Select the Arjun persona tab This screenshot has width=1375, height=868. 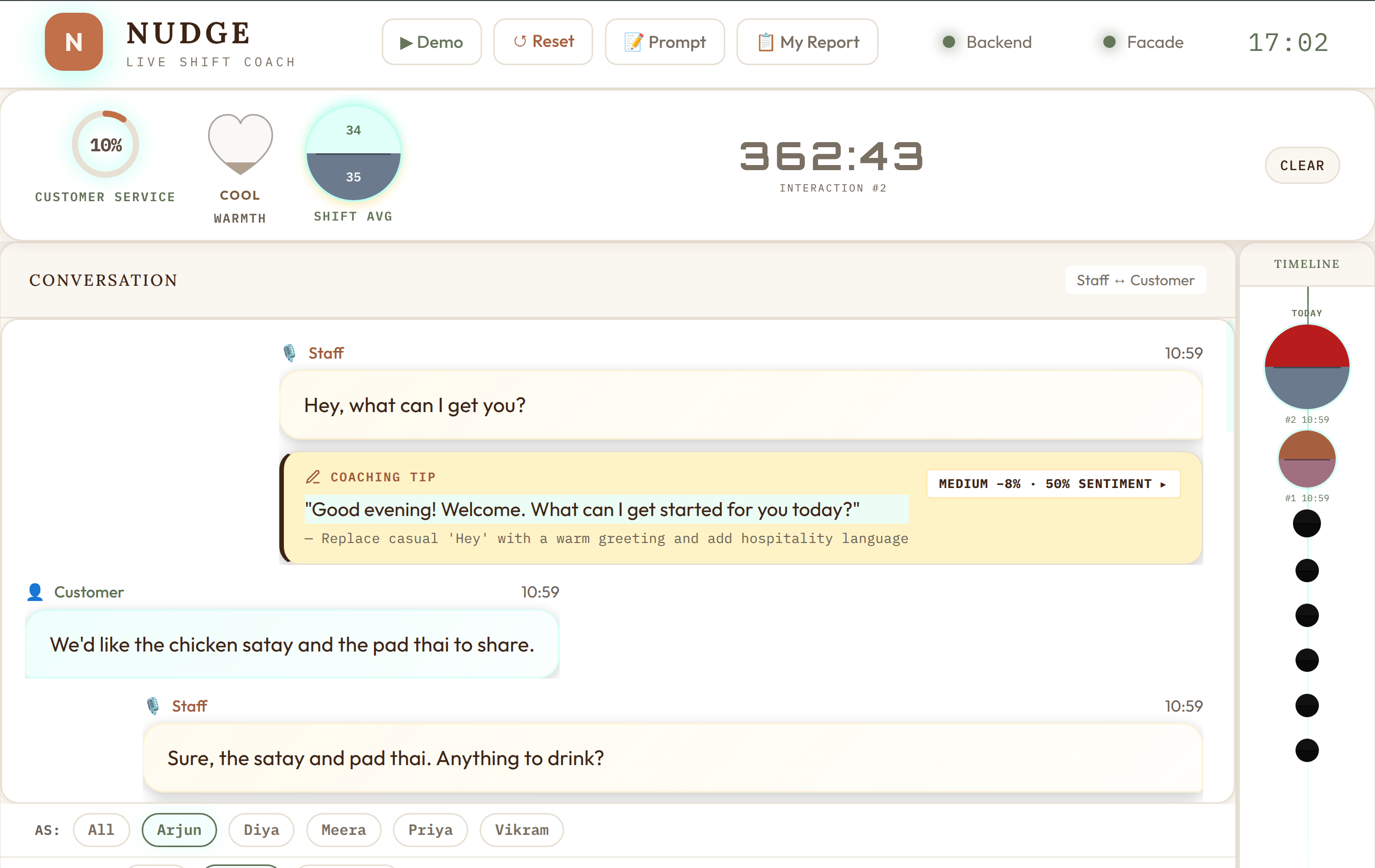click(x=179, y=830)
